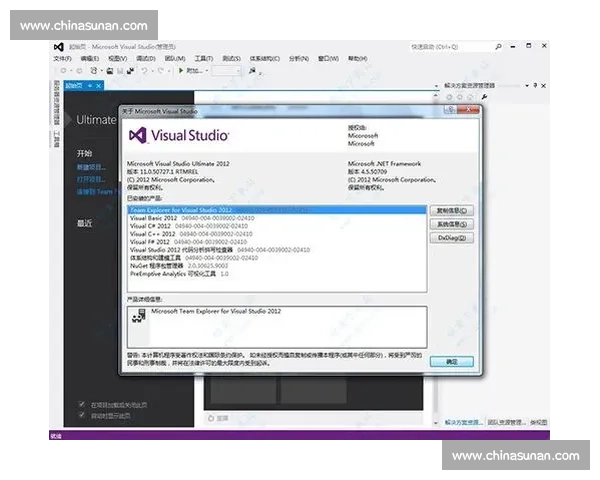Open the 分析(N) menu

pos(299,59)
